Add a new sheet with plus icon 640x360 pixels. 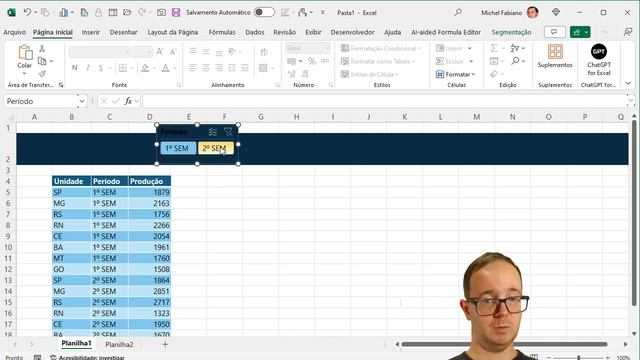pos(165,344)
